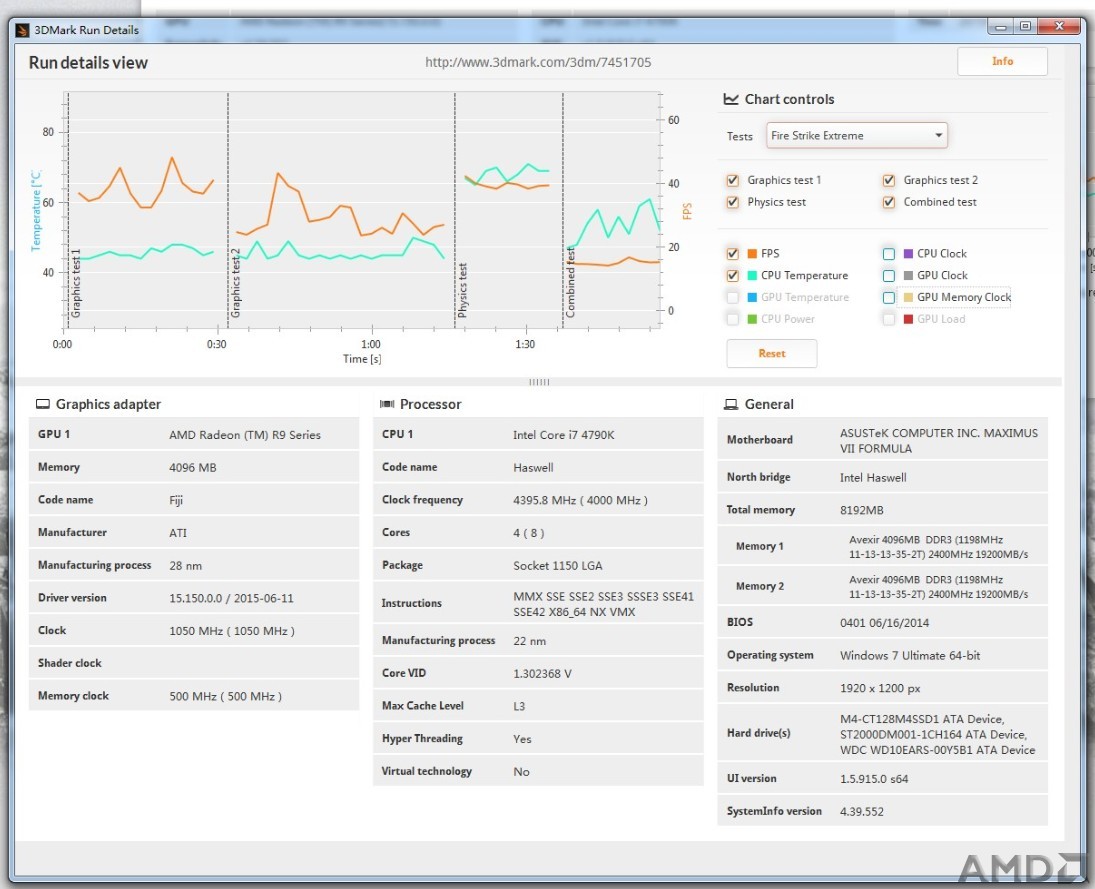
Task: Click the General laptop icon
Action: pos(731,404)
